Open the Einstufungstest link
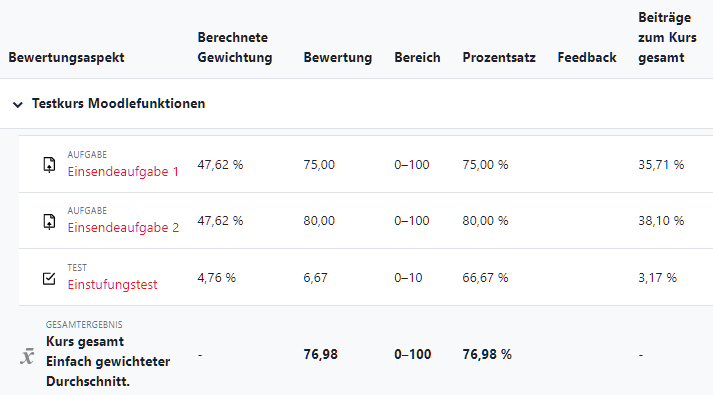Viewport: 713px width, 395px height. [x=112, y=285]
